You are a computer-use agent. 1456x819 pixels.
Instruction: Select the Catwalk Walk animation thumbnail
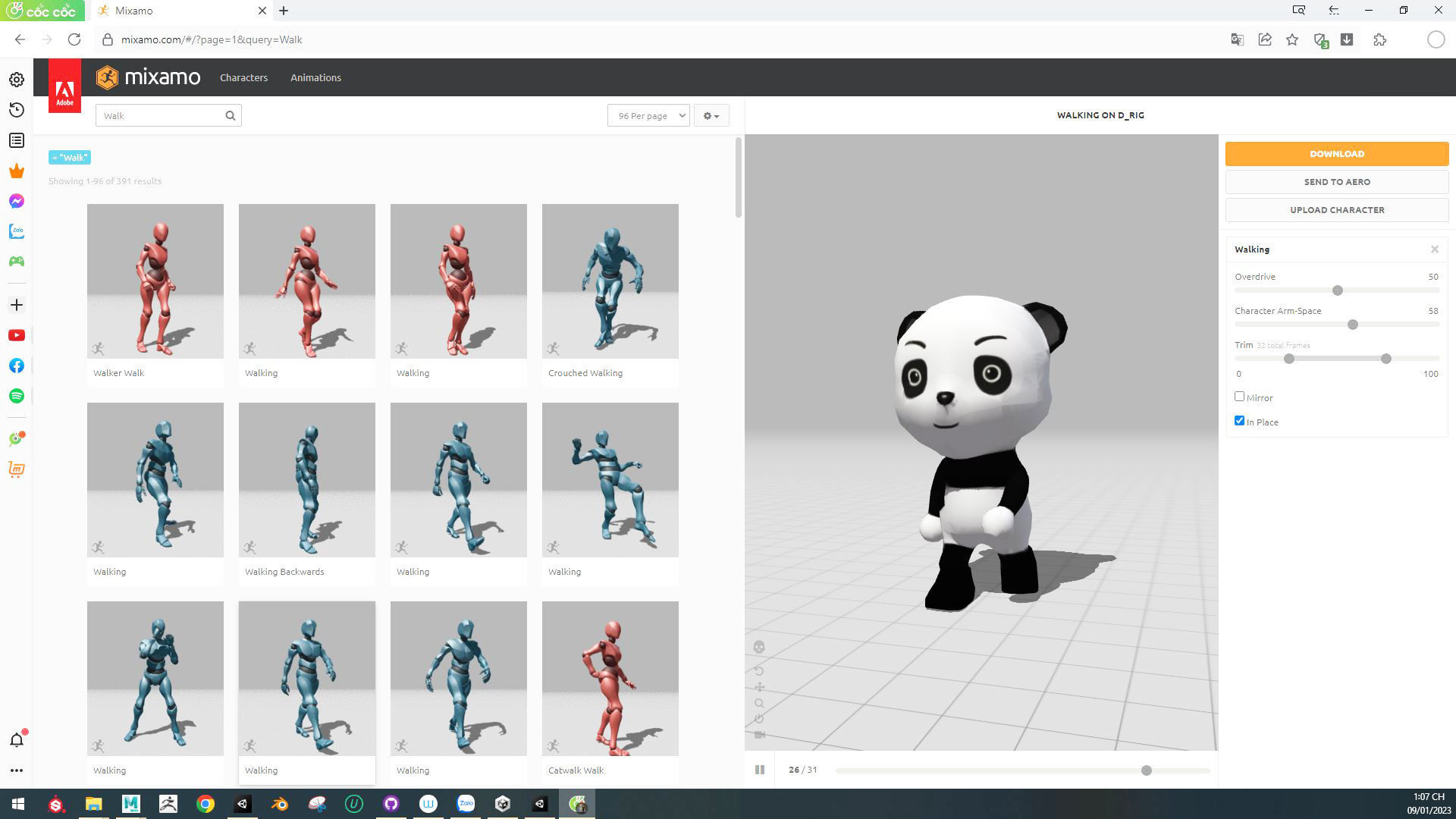pos(610,678)
